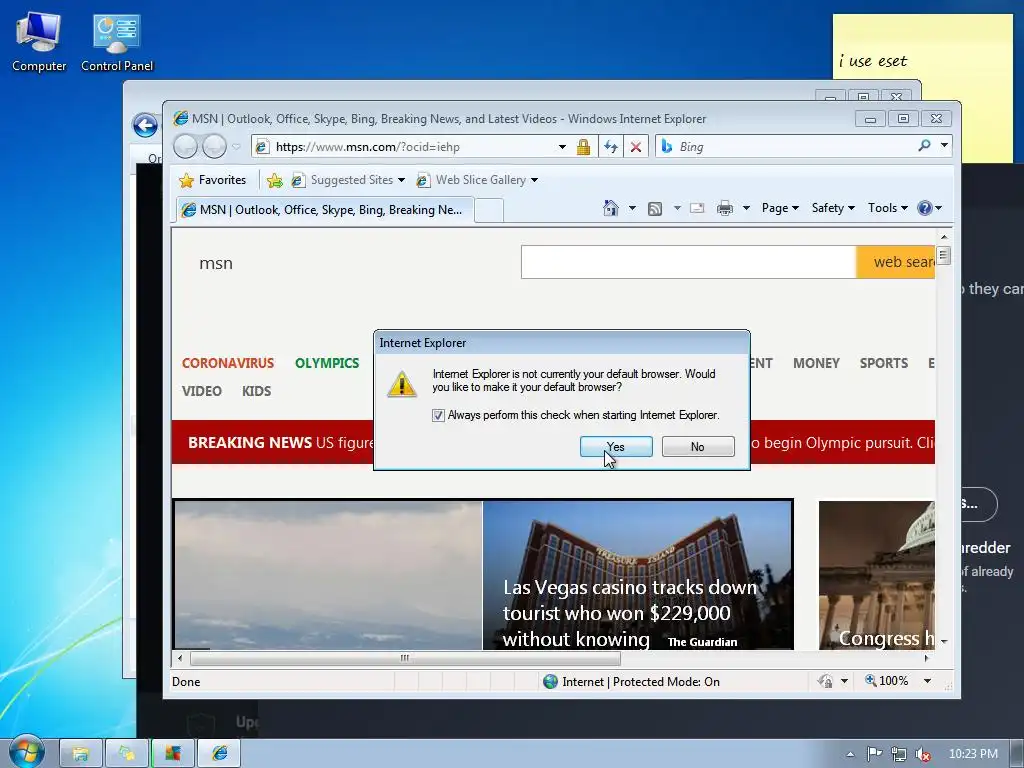The width and height of the screenshot is (1024, 768).
Task: Click the status bar privacy icon
Action: coord(825,681)
